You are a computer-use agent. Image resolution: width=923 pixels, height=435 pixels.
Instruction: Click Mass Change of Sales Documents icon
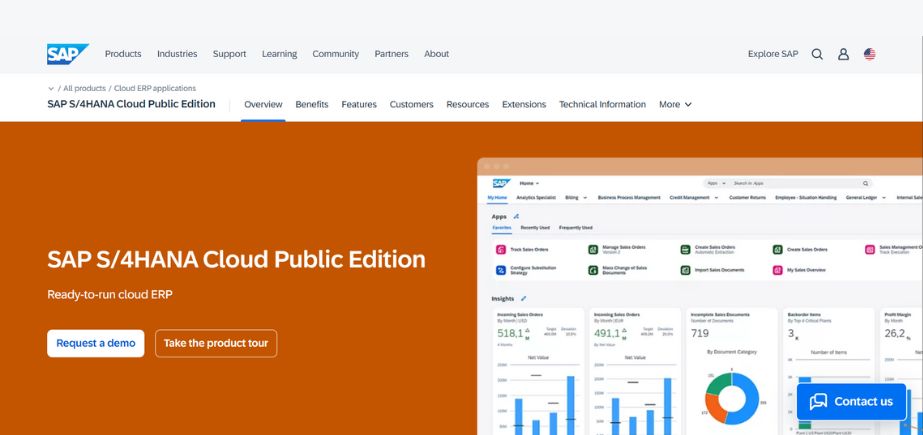593,270
